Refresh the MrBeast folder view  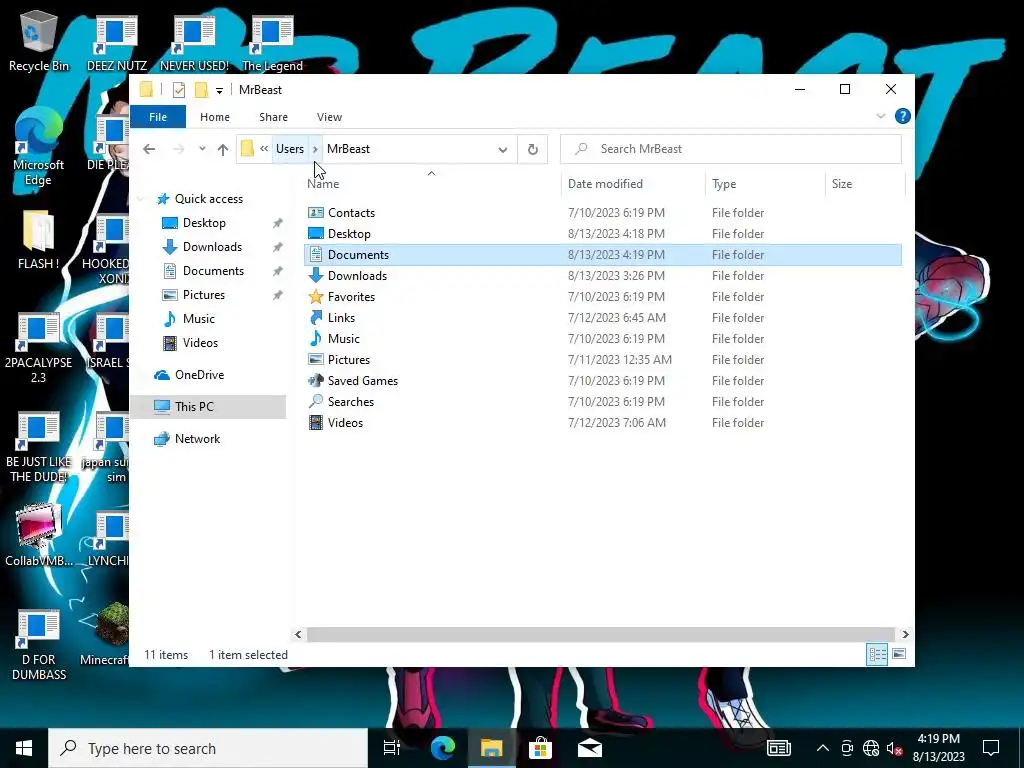[532, 149]
